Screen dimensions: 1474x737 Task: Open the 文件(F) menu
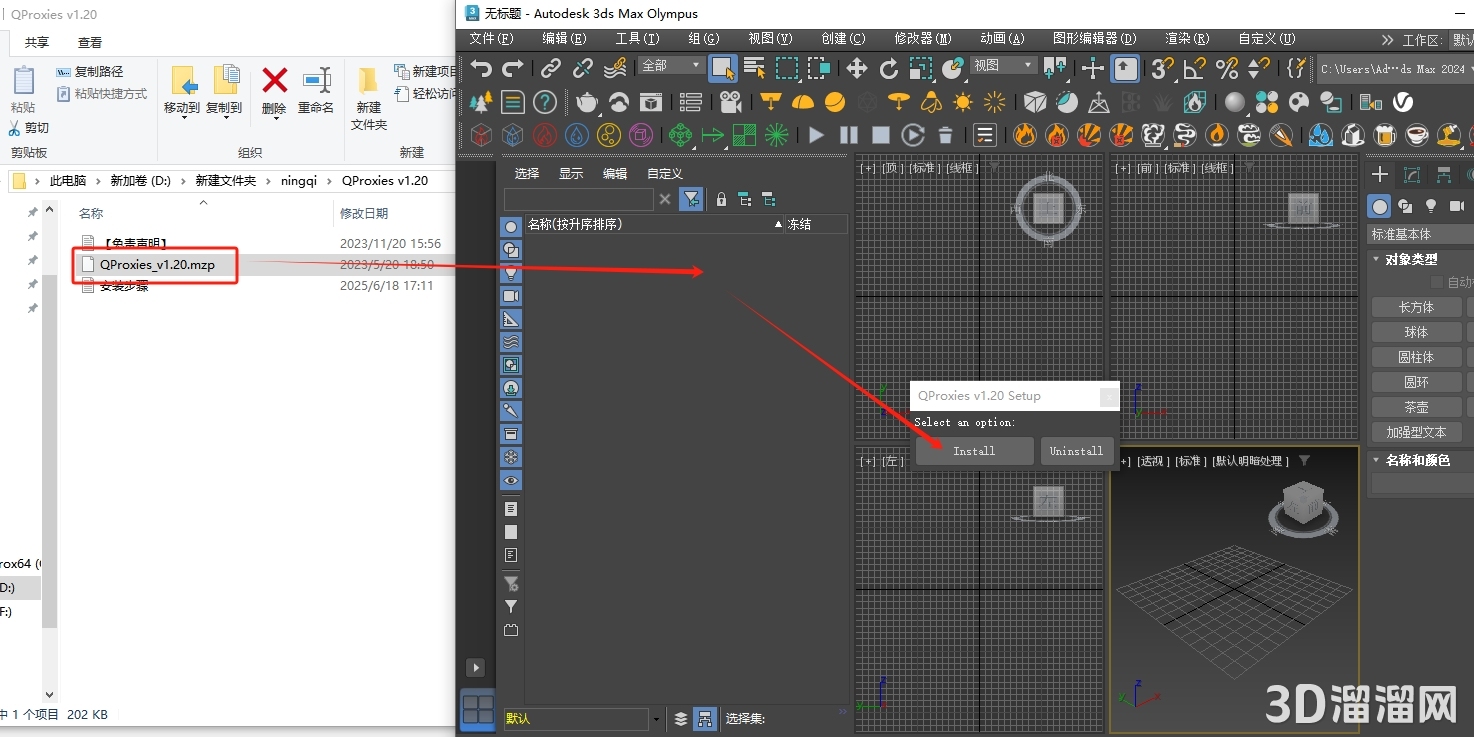pos(491,39)
